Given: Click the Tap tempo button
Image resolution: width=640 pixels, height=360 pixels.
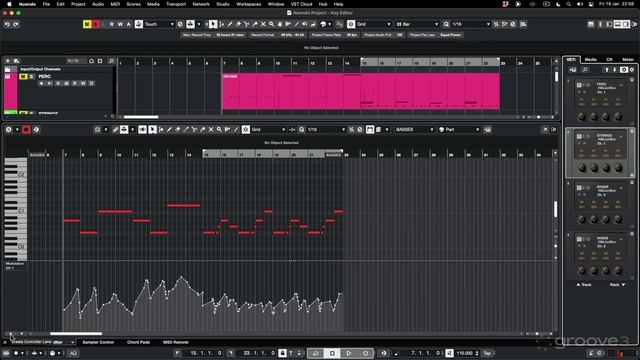Looking at the screenshot, I should click(x=487, y=353).
